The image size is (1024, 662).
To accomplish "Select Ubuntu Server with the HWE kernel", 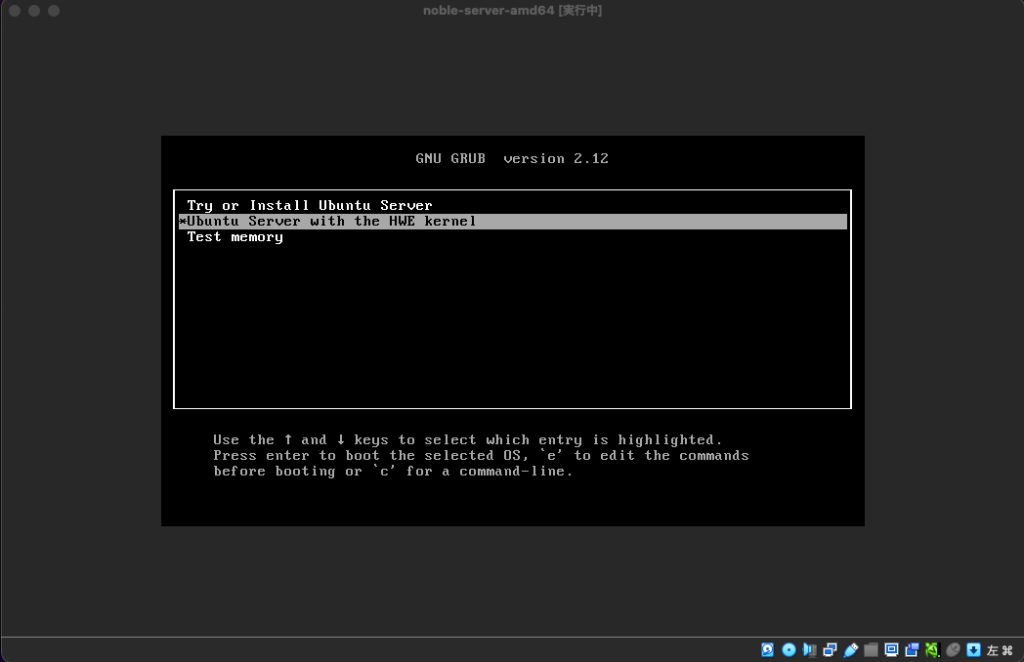I will pyautogui.click(x=513, y=221).
